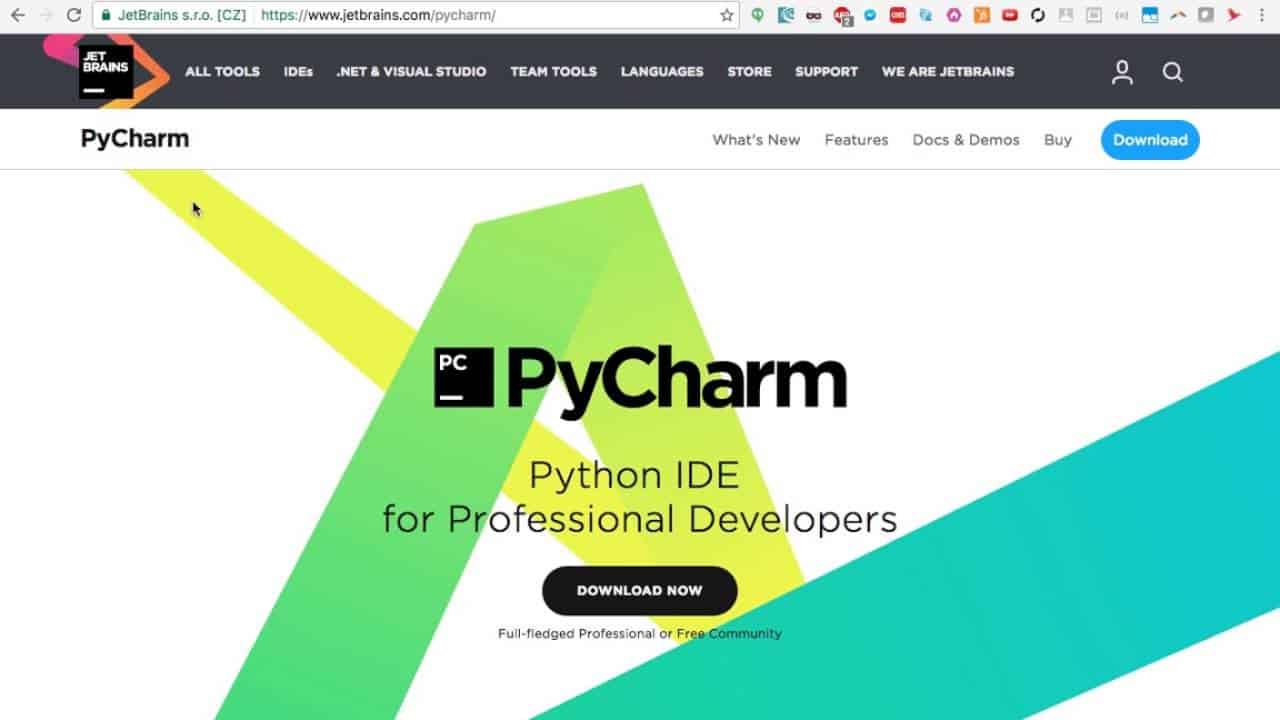This screenshot has height=720, width=1280.
Task: Click the large PyCharm wordmark
Action: (677, 384)
